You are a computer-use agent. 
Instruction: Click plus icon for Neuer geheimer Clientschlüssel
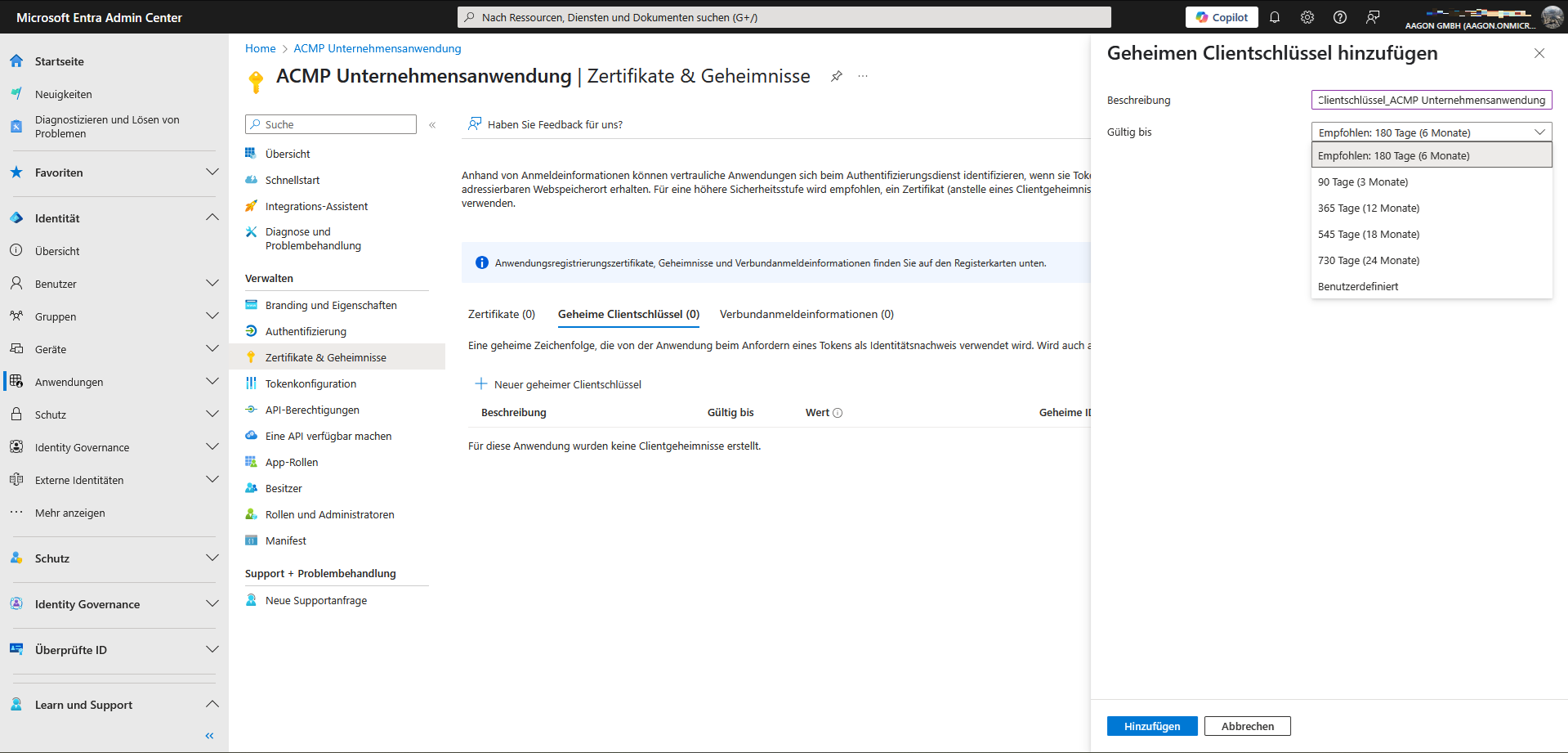[481, 384]
